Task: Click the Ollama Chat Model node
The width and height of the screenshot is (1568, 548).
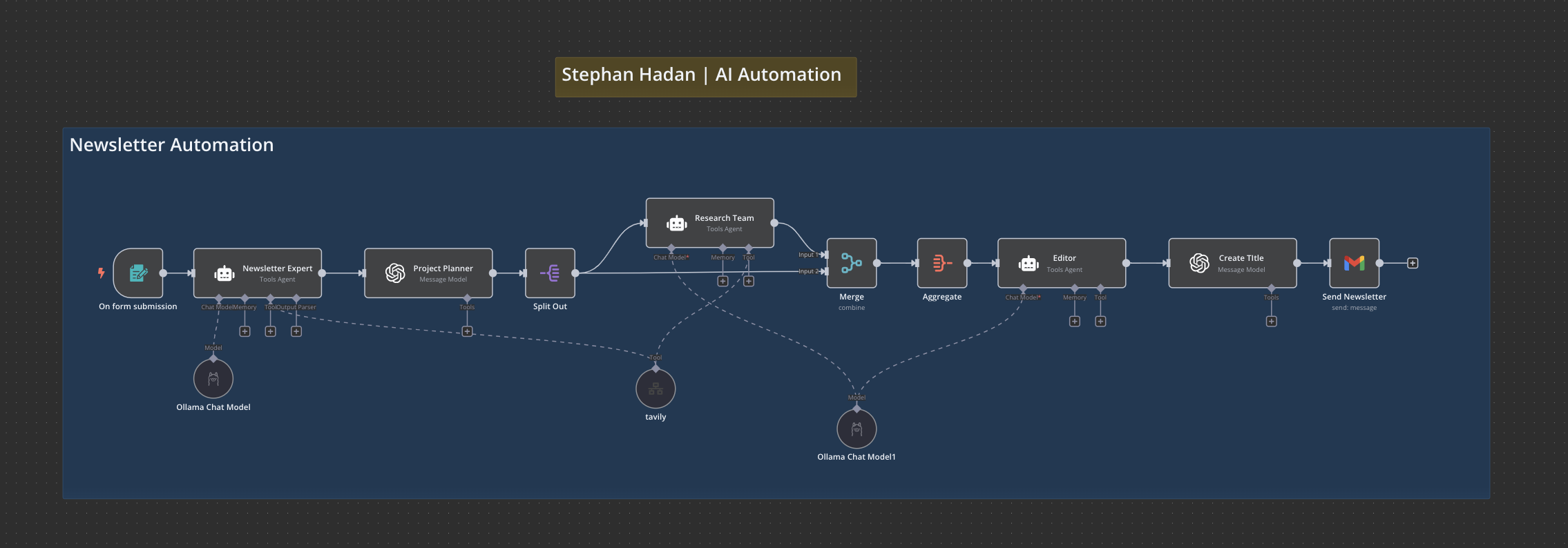Action: point(213,379)
